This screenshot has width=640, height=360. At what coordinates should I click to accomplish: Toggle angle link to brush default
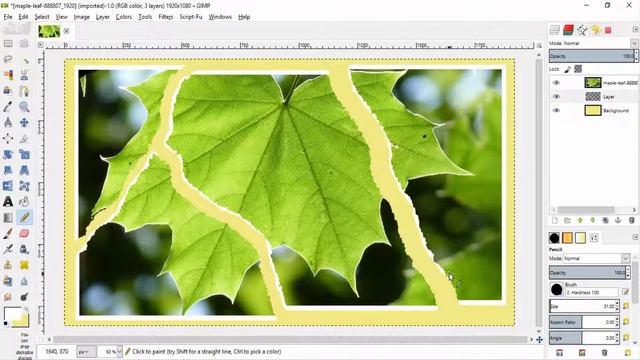pos(627,338)
